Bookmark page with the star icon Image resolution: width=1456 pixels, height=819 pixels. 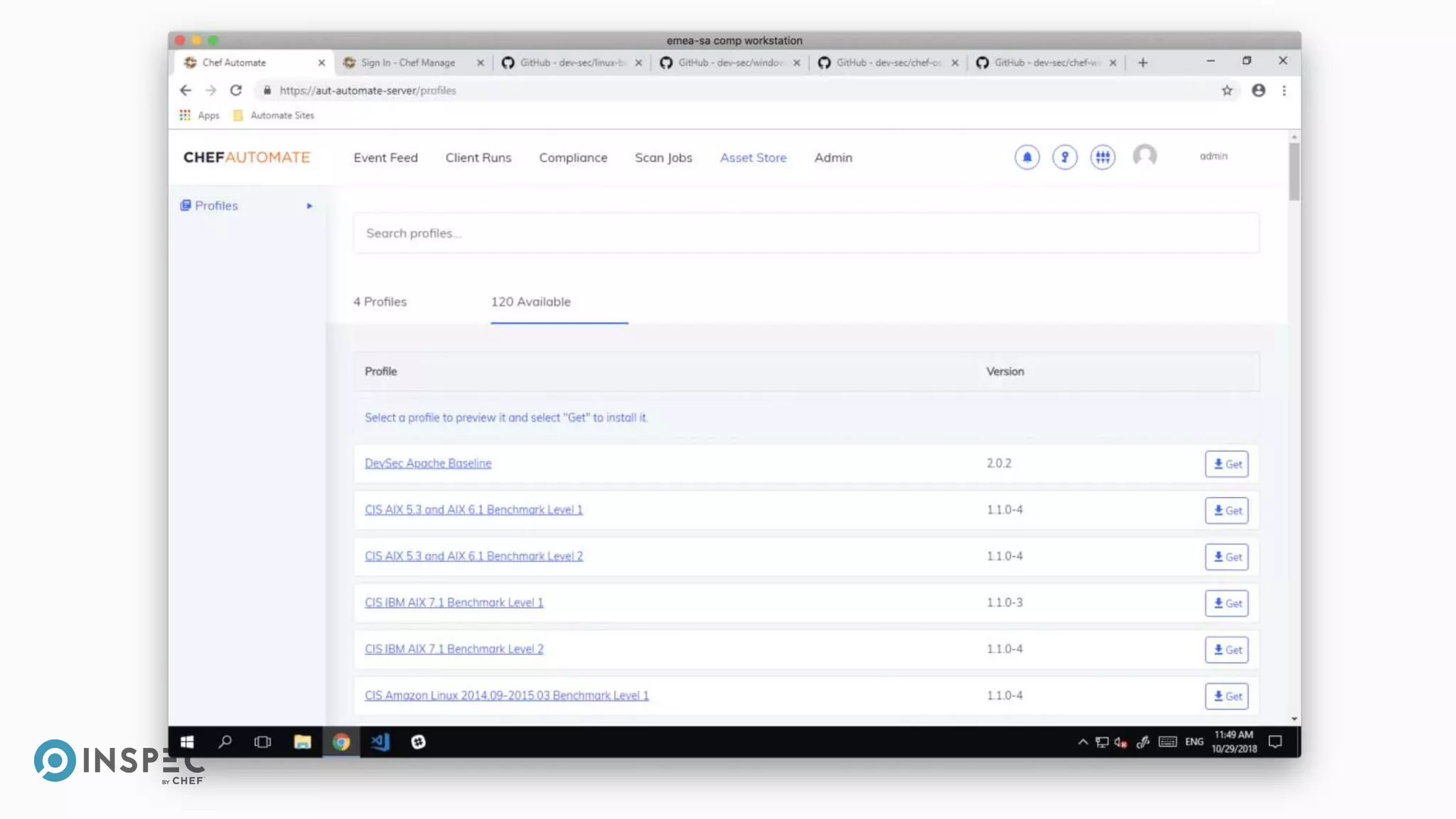1227,90
